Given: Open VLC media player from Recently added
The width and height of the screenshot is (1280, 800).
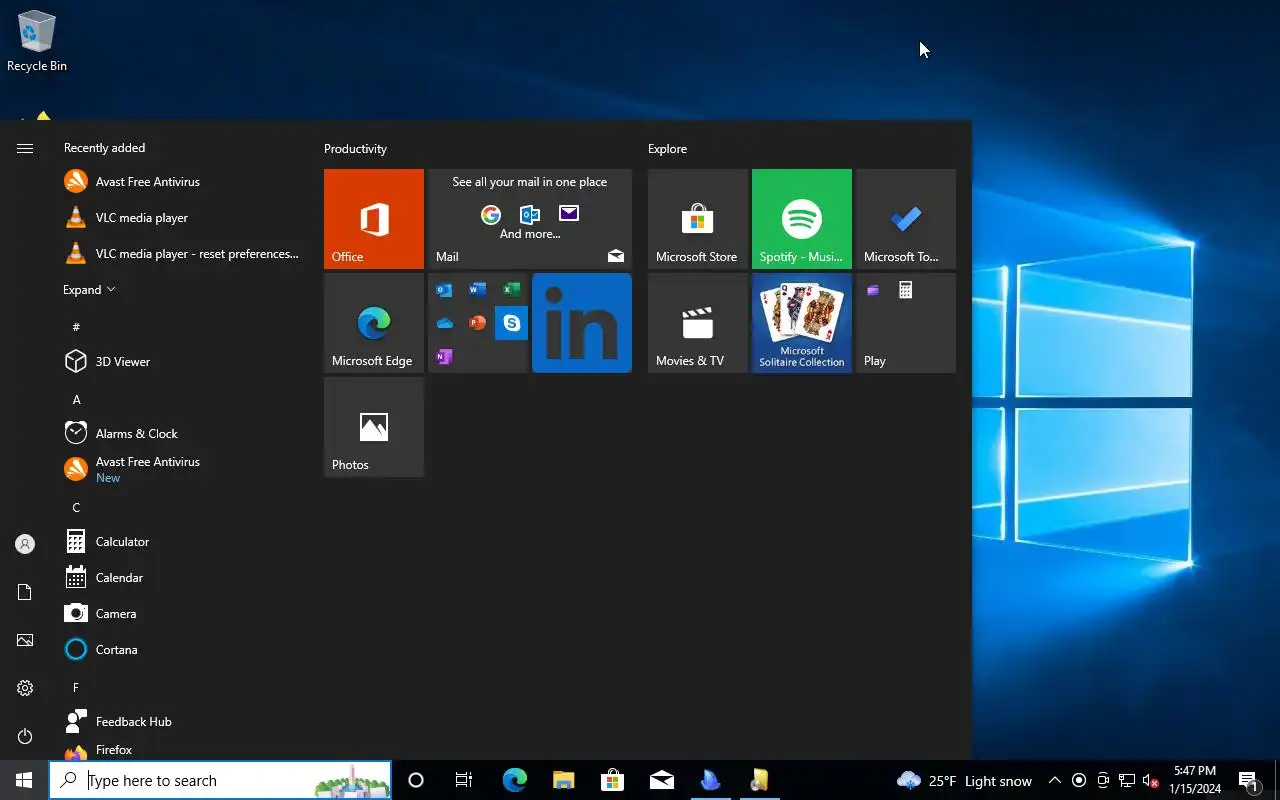Looking at the screenshot, I should (x=182, y=218).
